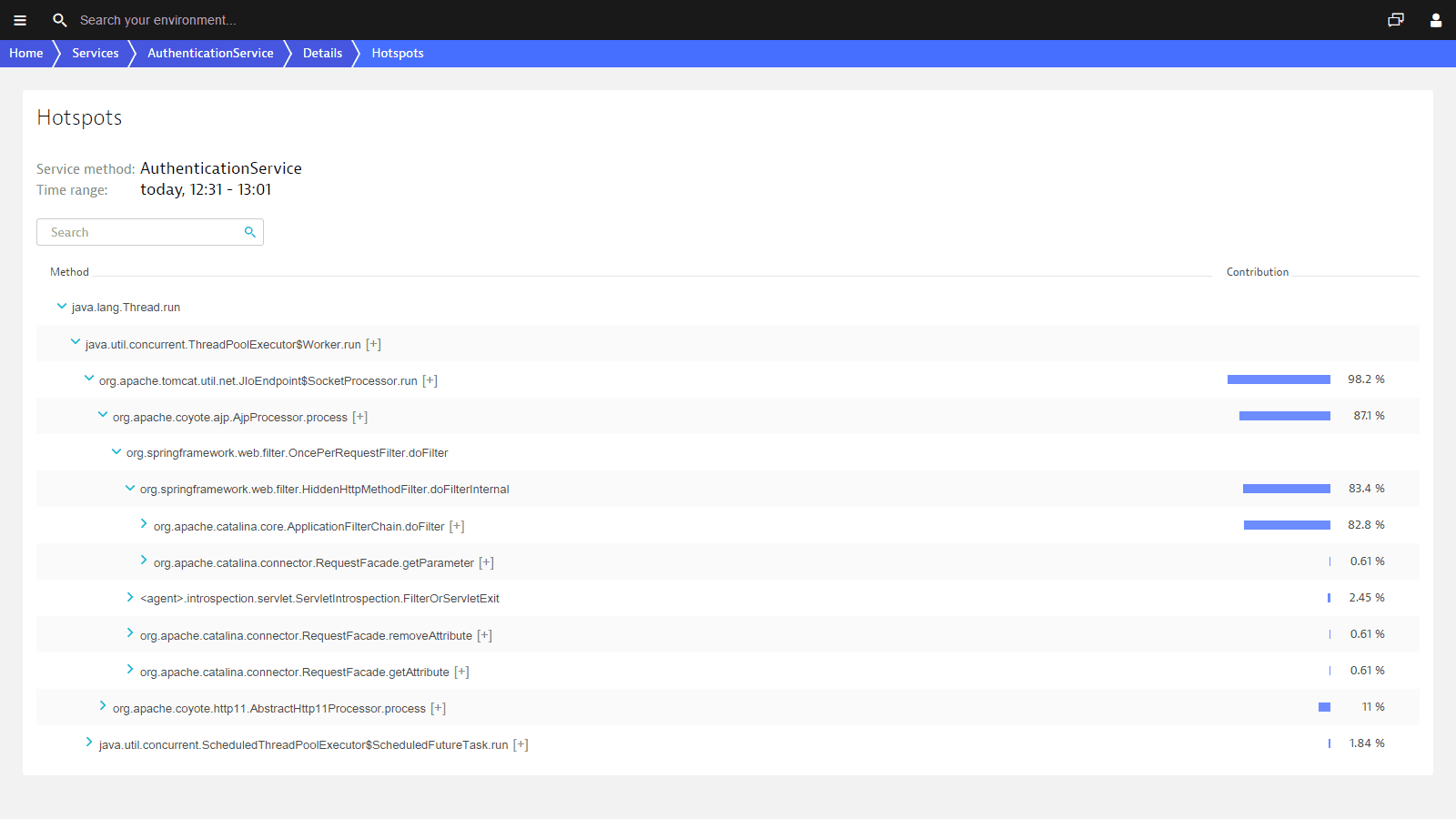Collapse JIoEndpoint$SocketProcessor.run node

point(89,379)
